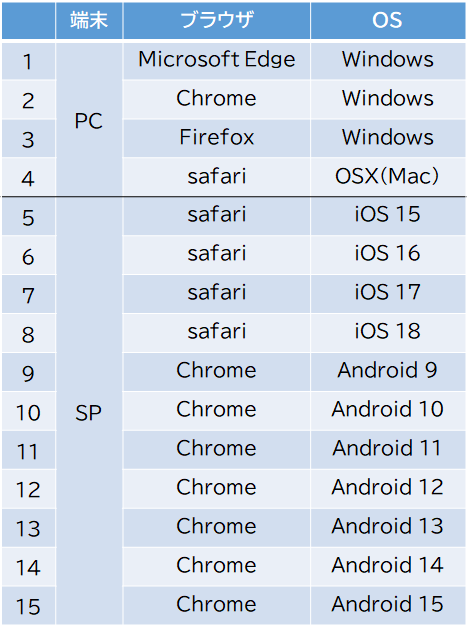Select the PC device cell

(89, 119)
